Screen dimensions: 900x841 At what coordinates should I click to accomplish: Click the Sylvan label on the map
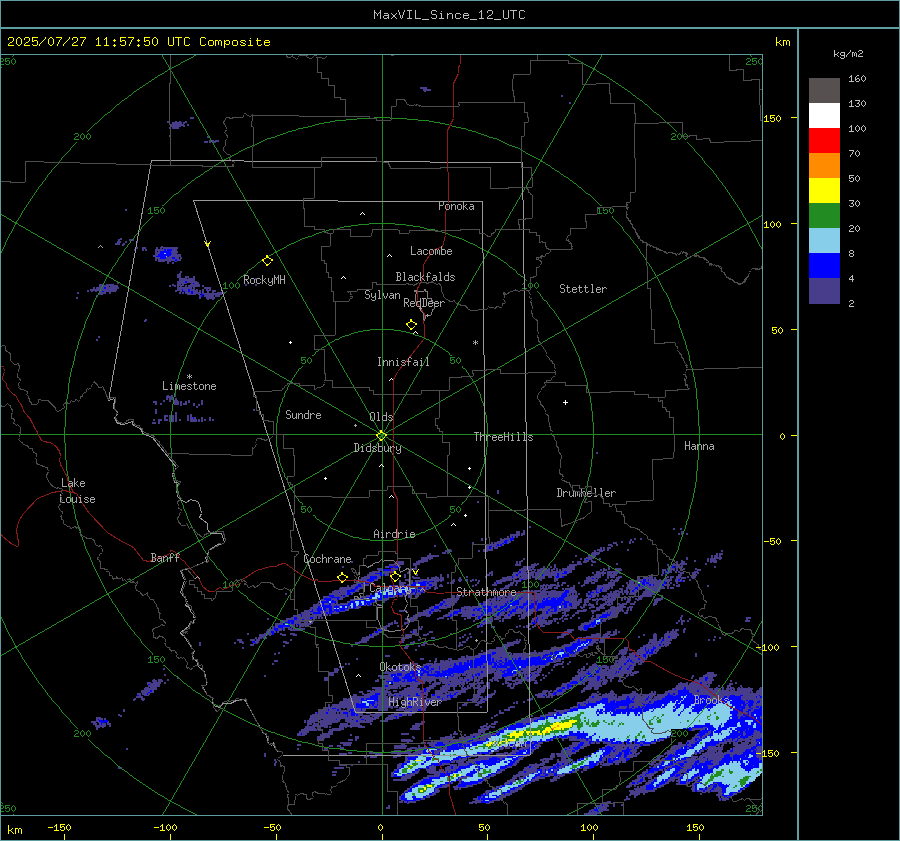[x=382, y=295]
